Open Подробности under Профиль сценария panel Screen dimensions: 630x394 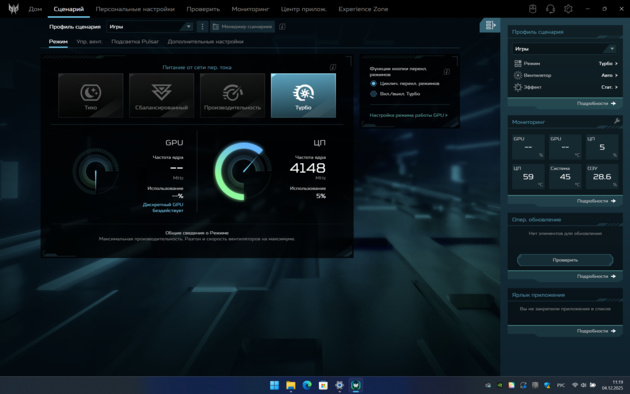point(596,103)
